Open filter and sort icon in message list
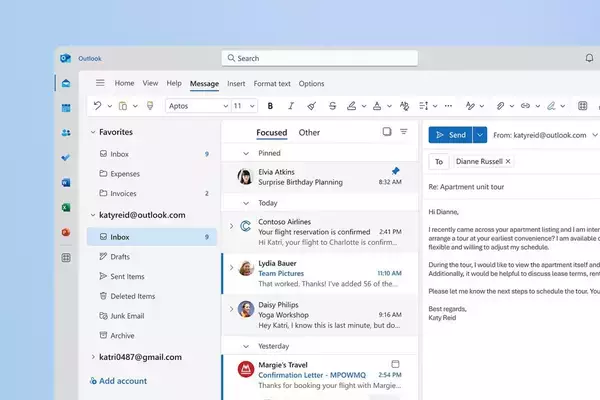Screen dimensions: 600x400 404,132
